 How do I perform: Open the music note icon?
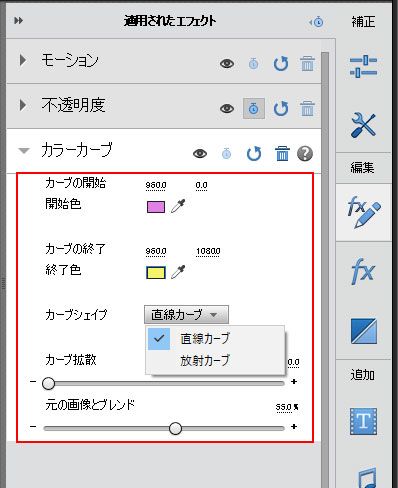click(367, 477)
